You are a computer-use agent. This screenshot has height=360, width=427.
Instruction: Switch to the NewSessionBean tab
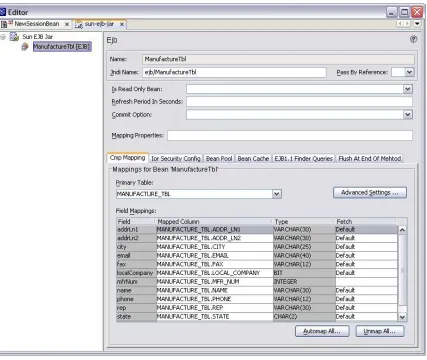pos(37,24)
